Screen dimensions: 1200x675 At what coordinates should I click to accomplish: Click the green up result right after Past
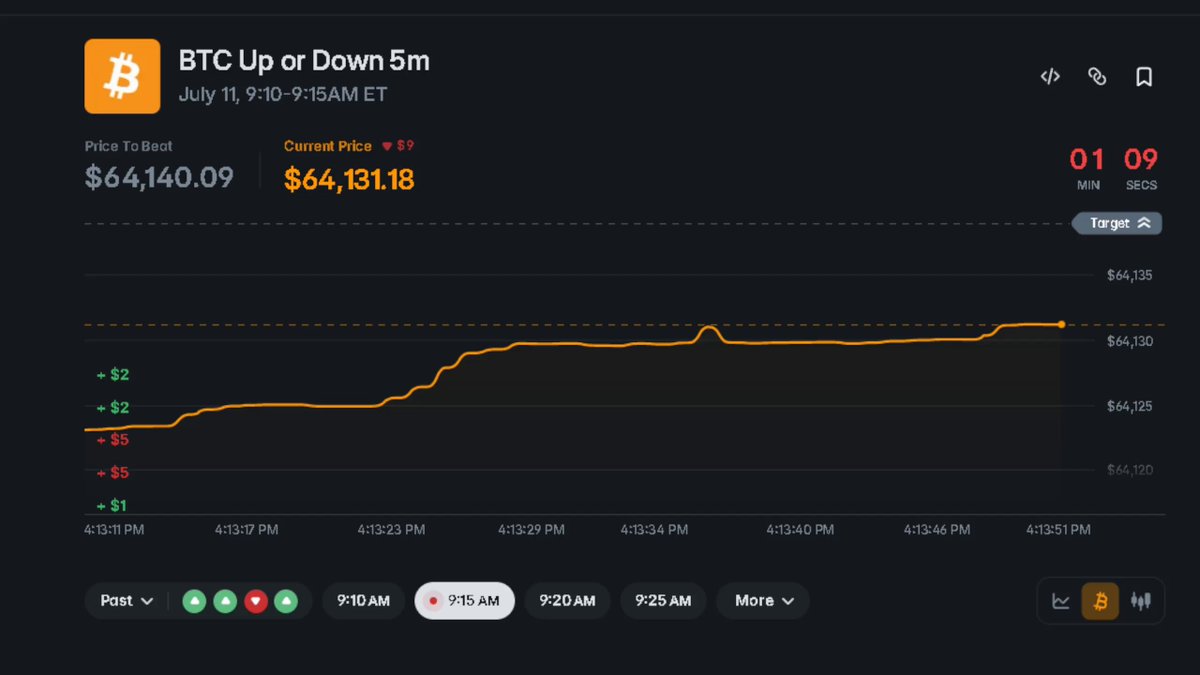195,601
